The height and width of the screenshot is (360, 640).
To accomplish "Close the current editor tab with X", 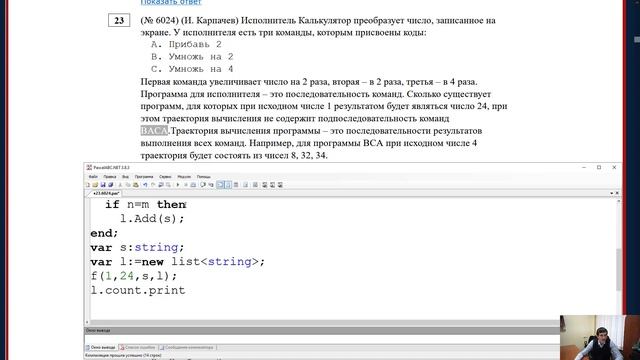I will [x=617, y=193].
